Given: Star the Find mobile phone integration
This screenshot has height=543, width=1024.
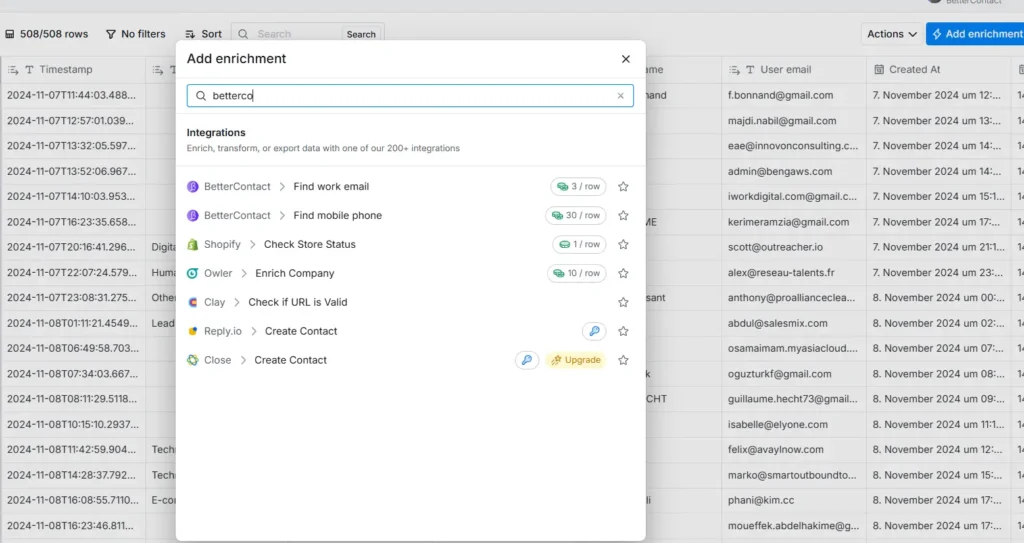Looking at the screenshot, I should pyautogui.click(x=623, y=216).
